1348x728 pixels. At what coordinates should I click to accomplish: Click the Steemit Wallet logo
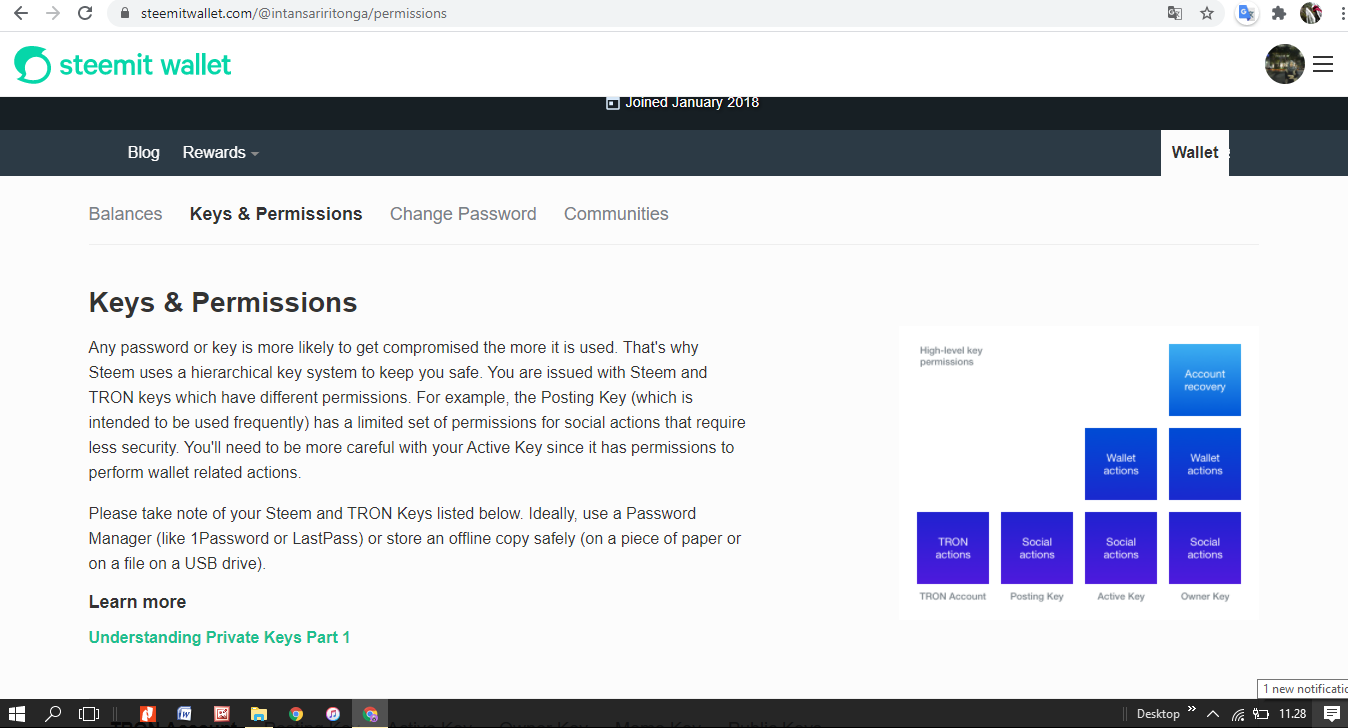pyautogui.click(x=122, y=65)
